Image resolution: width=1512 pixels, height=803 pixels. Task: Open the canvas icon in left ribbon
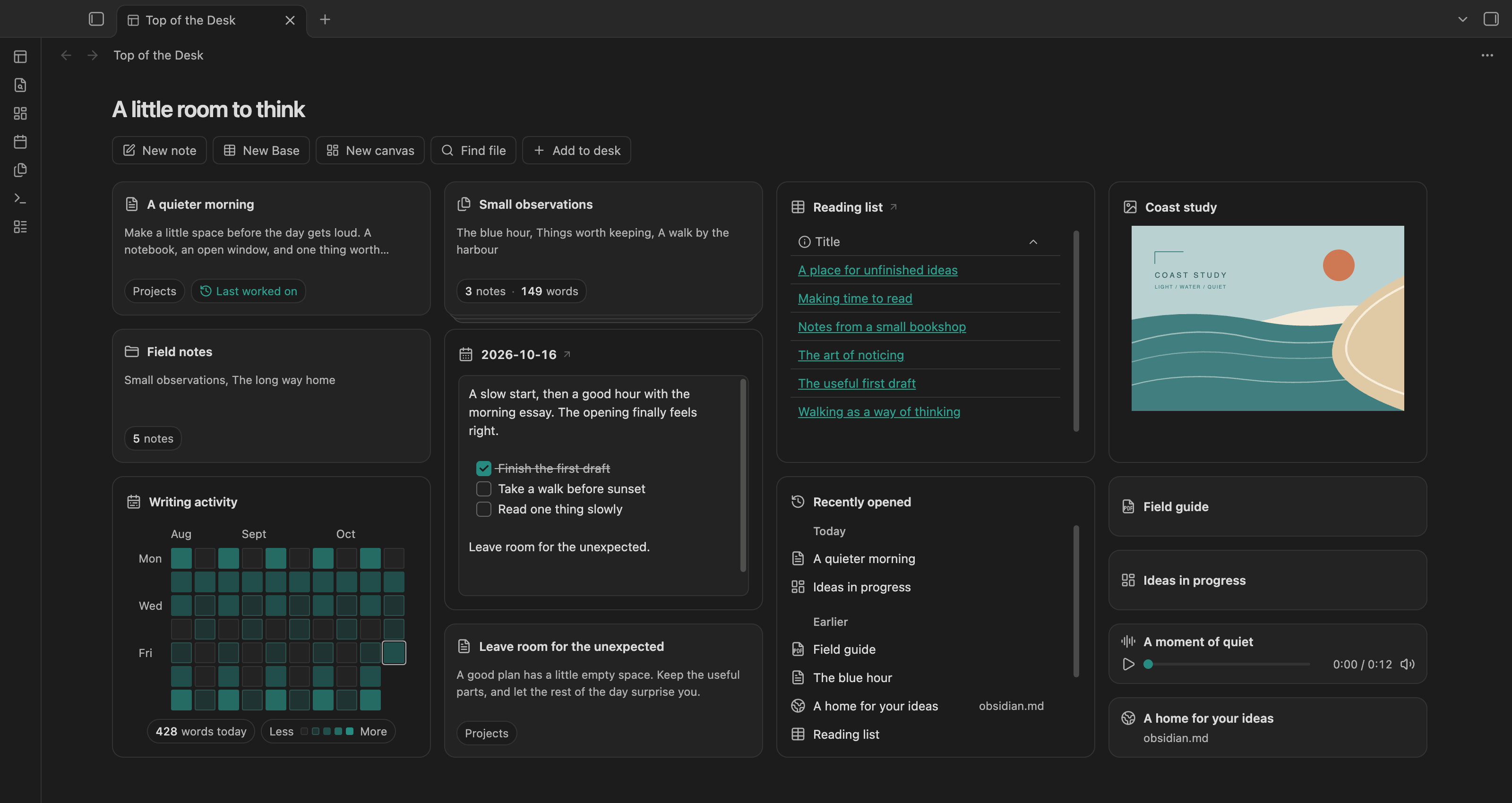tap(20, 113)
